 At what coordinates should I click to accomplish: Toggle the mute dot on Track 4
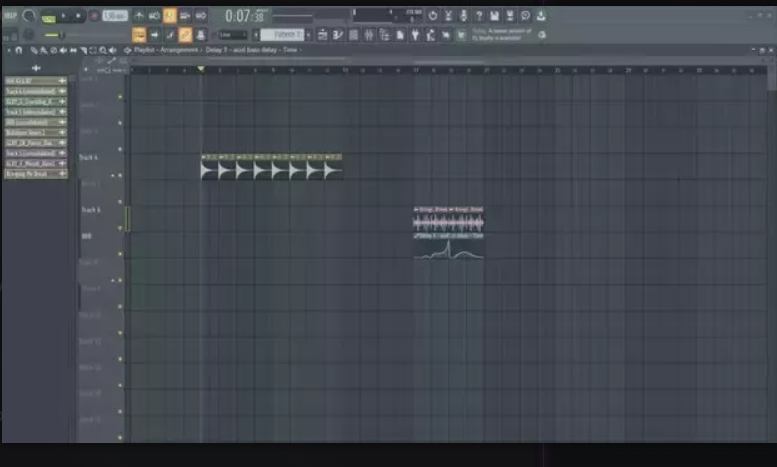click(x=121, y=175)
